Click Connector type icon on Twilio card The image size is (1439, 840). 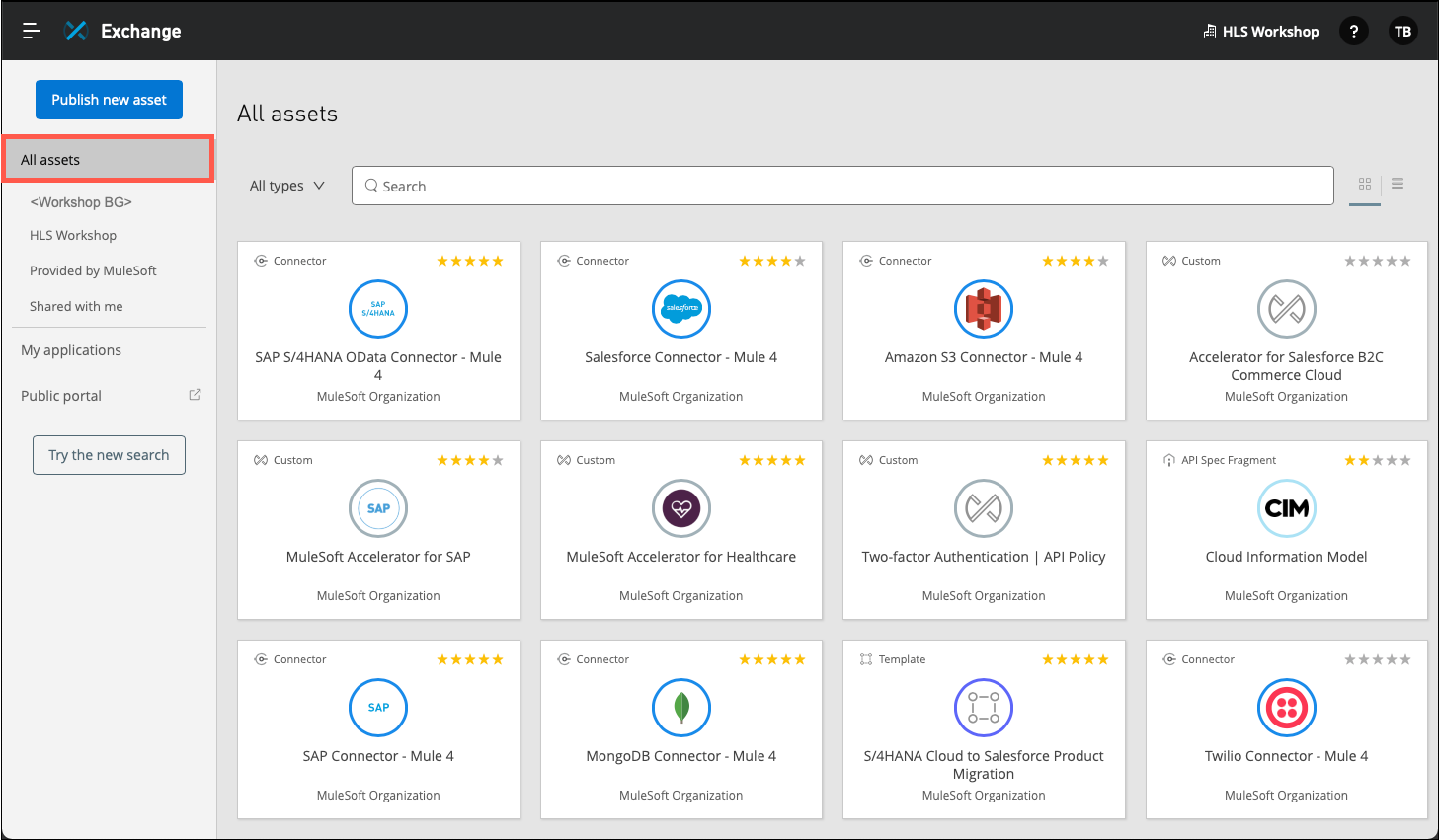(1169, 659)
